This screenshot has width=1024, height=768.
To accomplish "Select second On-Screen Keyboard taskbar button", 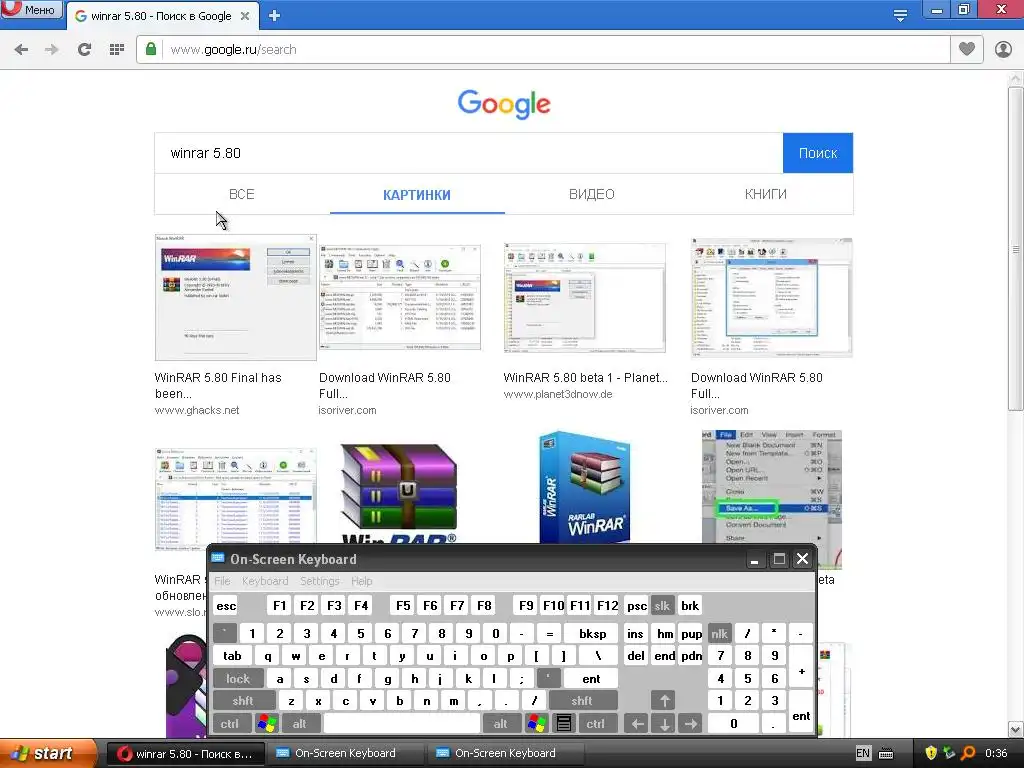I will pos(505,754).
